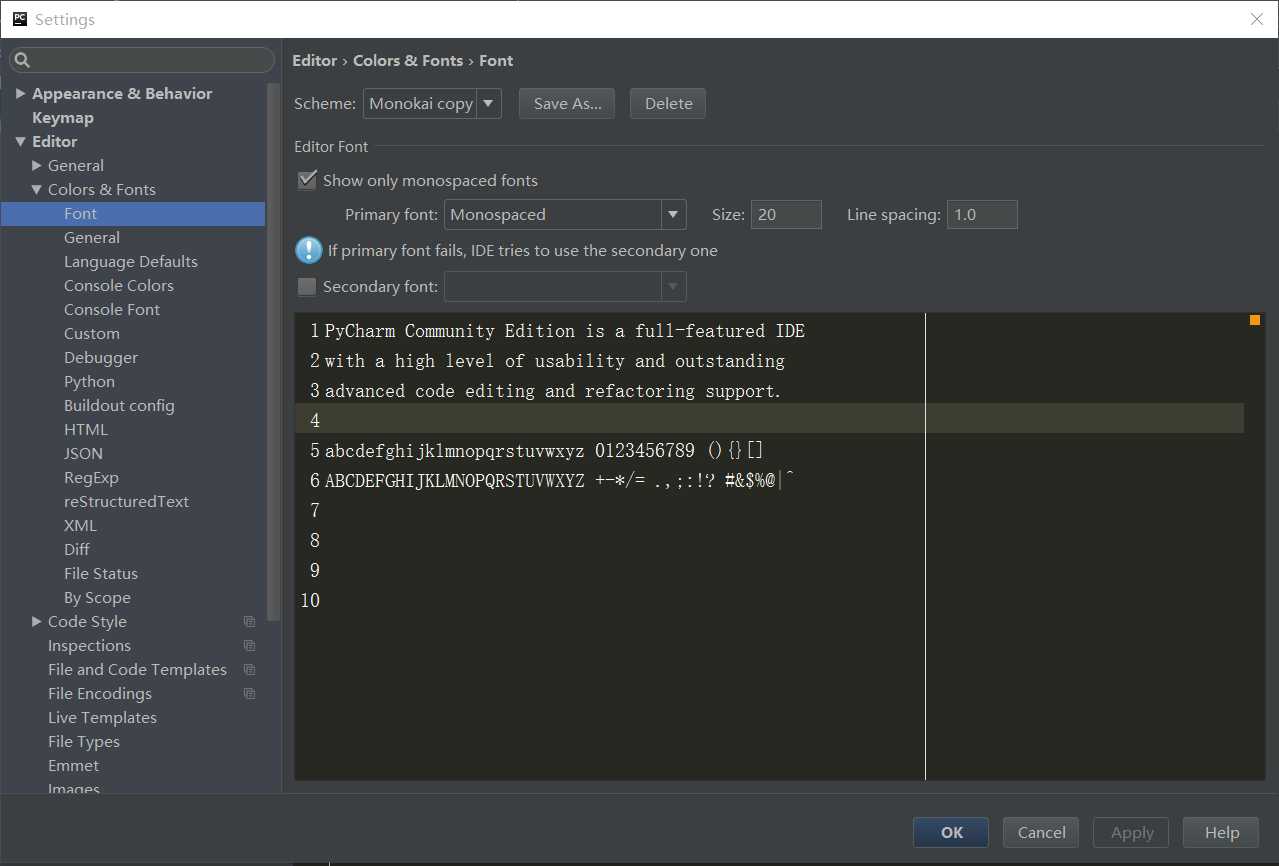
Task: Collapse the Editor tree section
Action: (x=21, y=142)
